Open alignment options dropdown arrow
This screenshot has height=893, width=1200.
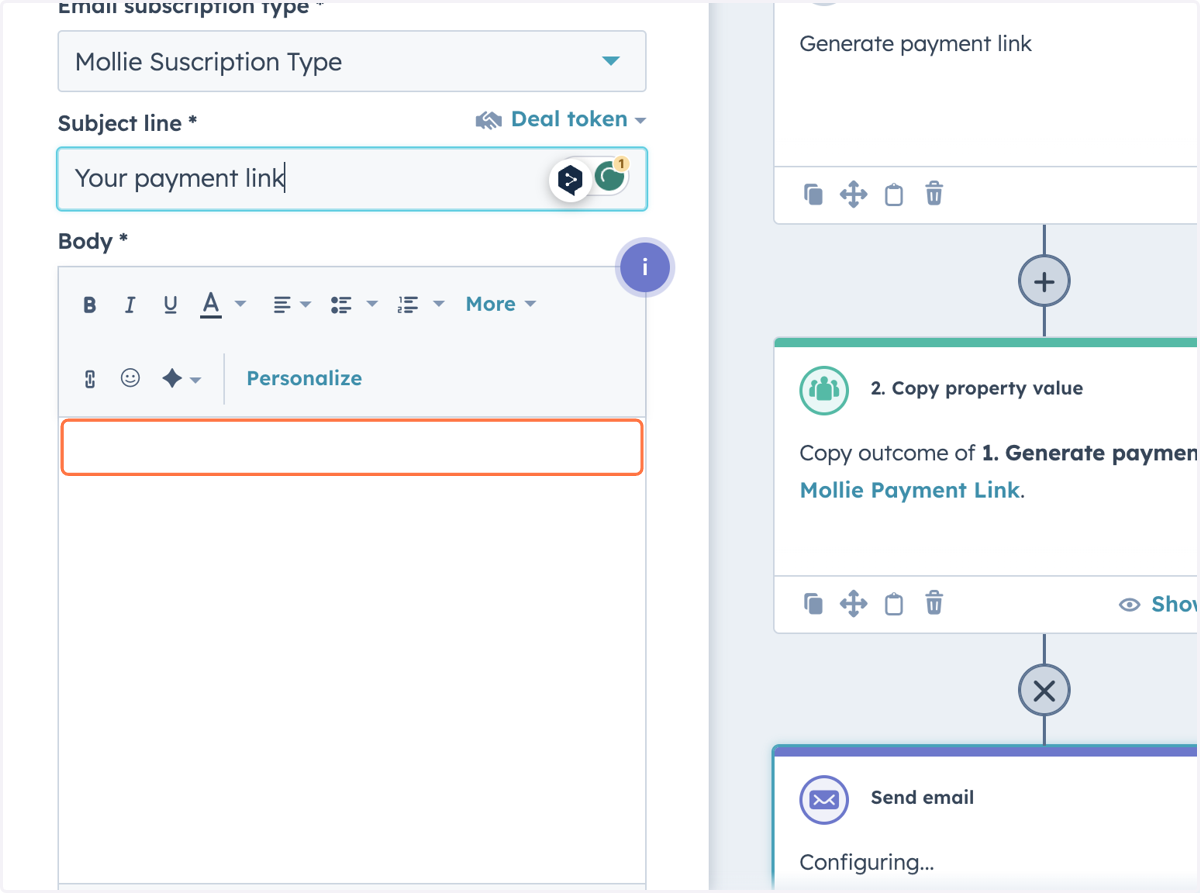[x=306, y=304]
